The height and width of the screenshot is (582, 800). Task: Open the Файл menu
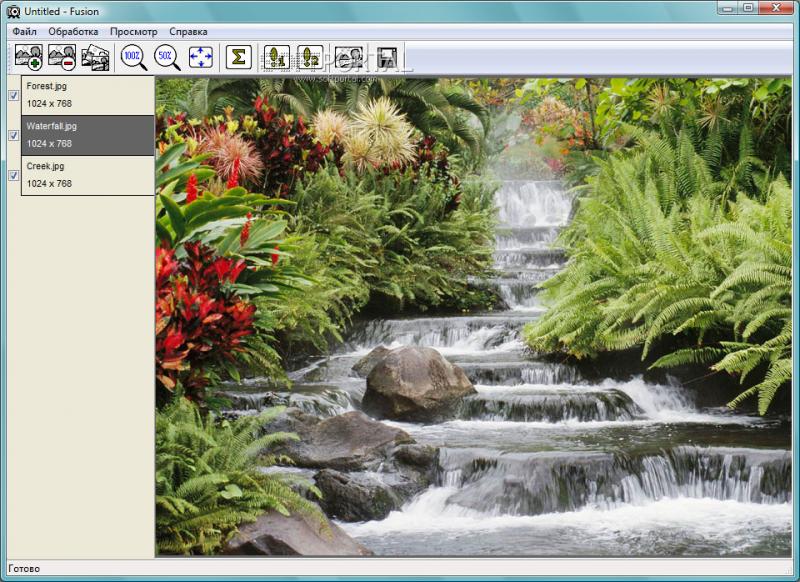pyautogui.click(x=24, y=32)
